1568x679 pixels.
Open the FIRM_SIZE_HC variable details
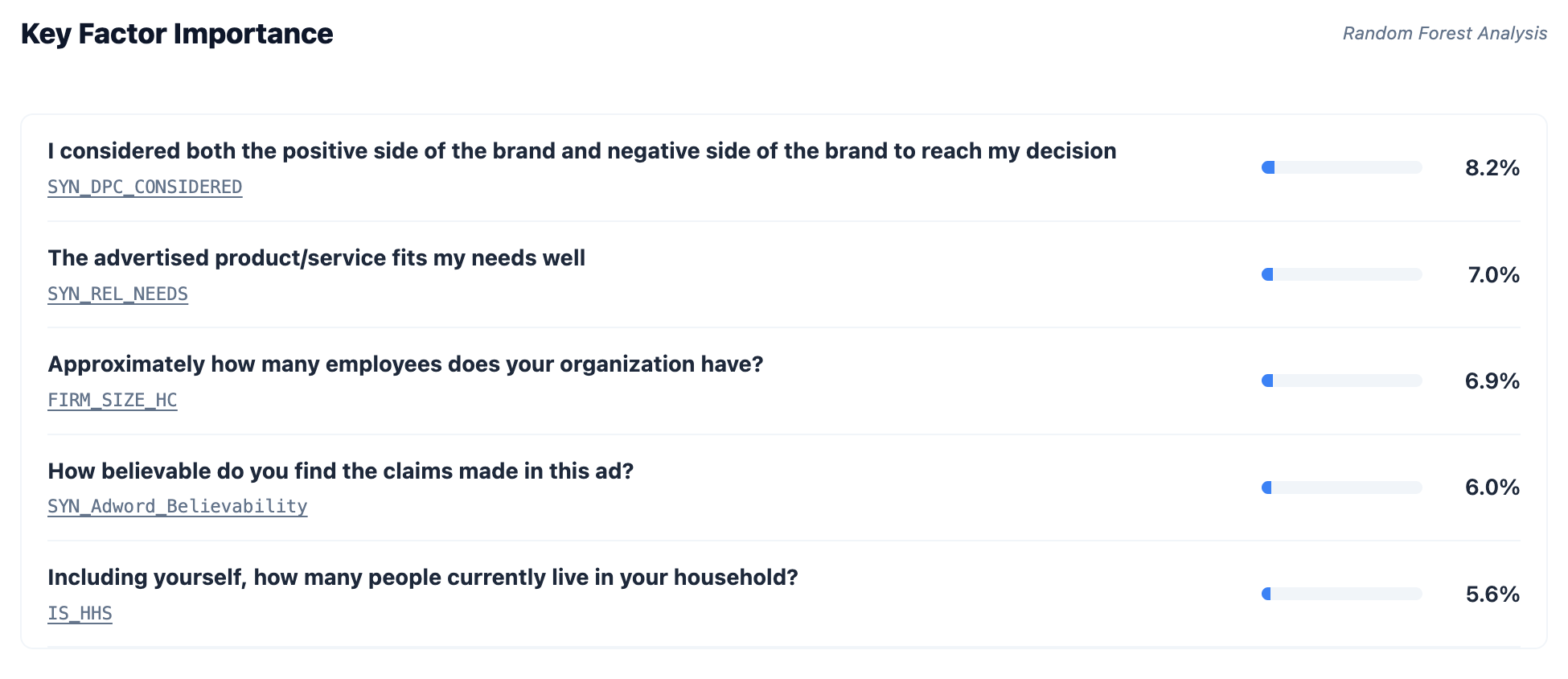point(113,400)
